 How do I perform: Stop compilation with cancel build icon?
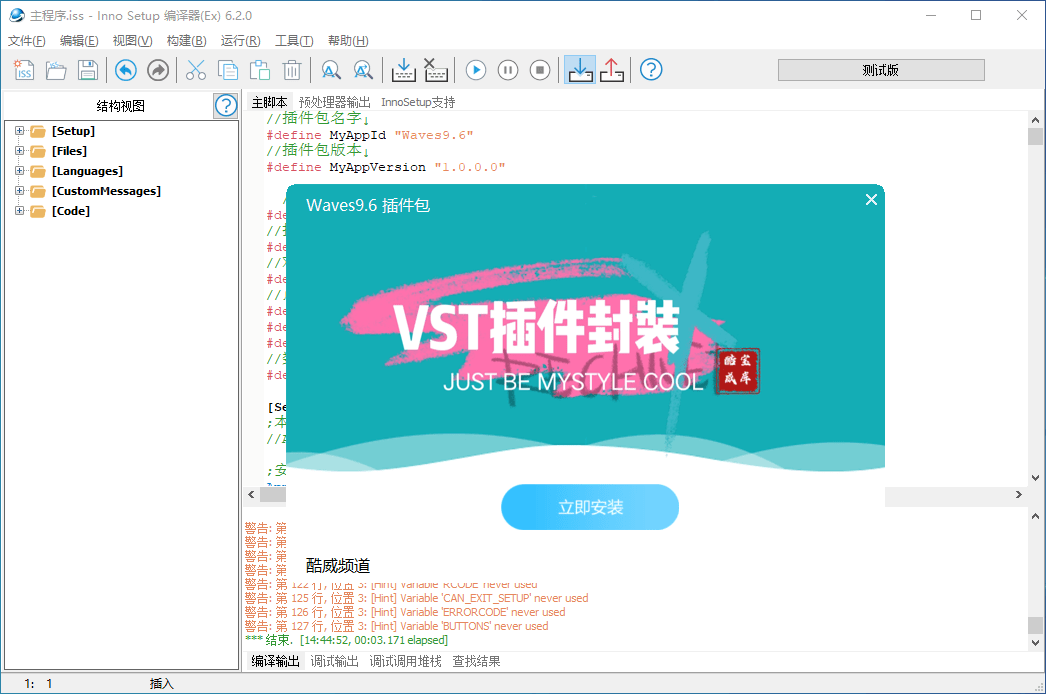tap(436, 70)
